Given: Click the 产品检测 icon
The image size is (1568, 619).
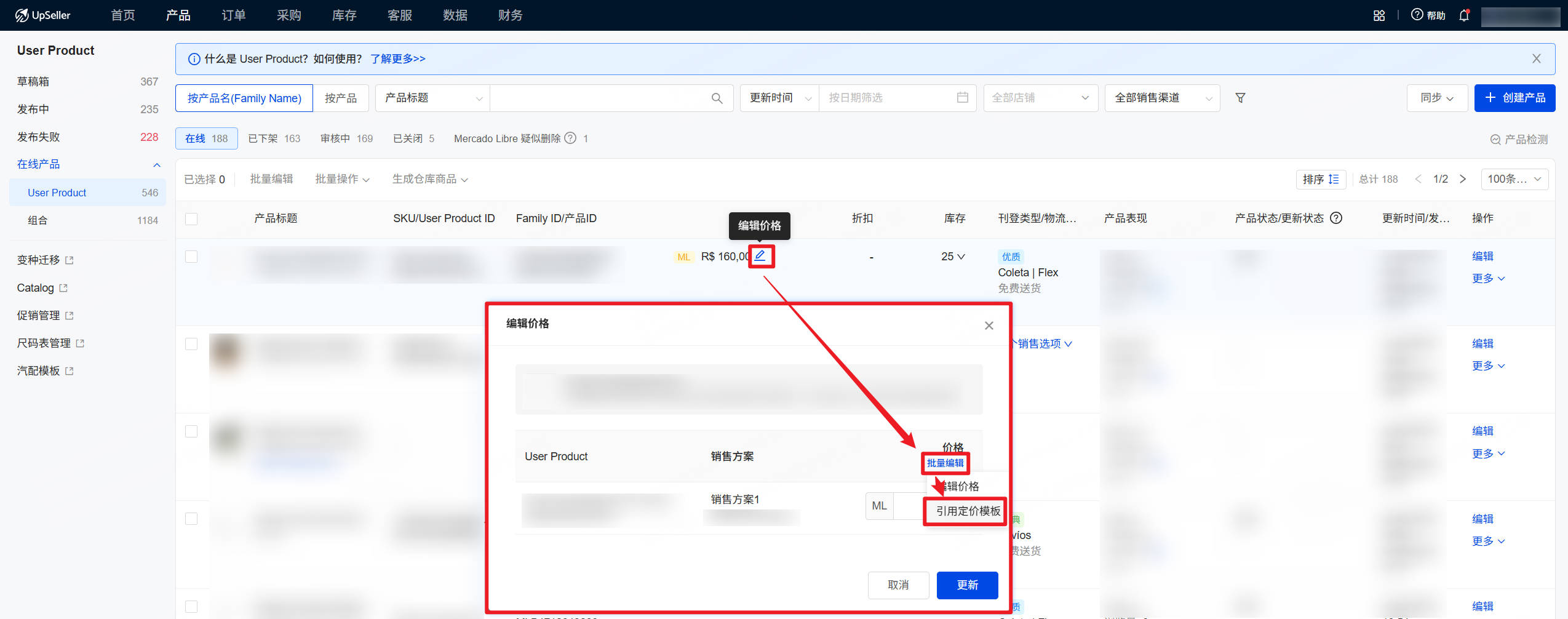Looking at the screenshot, I should (x=1495, y=140).
